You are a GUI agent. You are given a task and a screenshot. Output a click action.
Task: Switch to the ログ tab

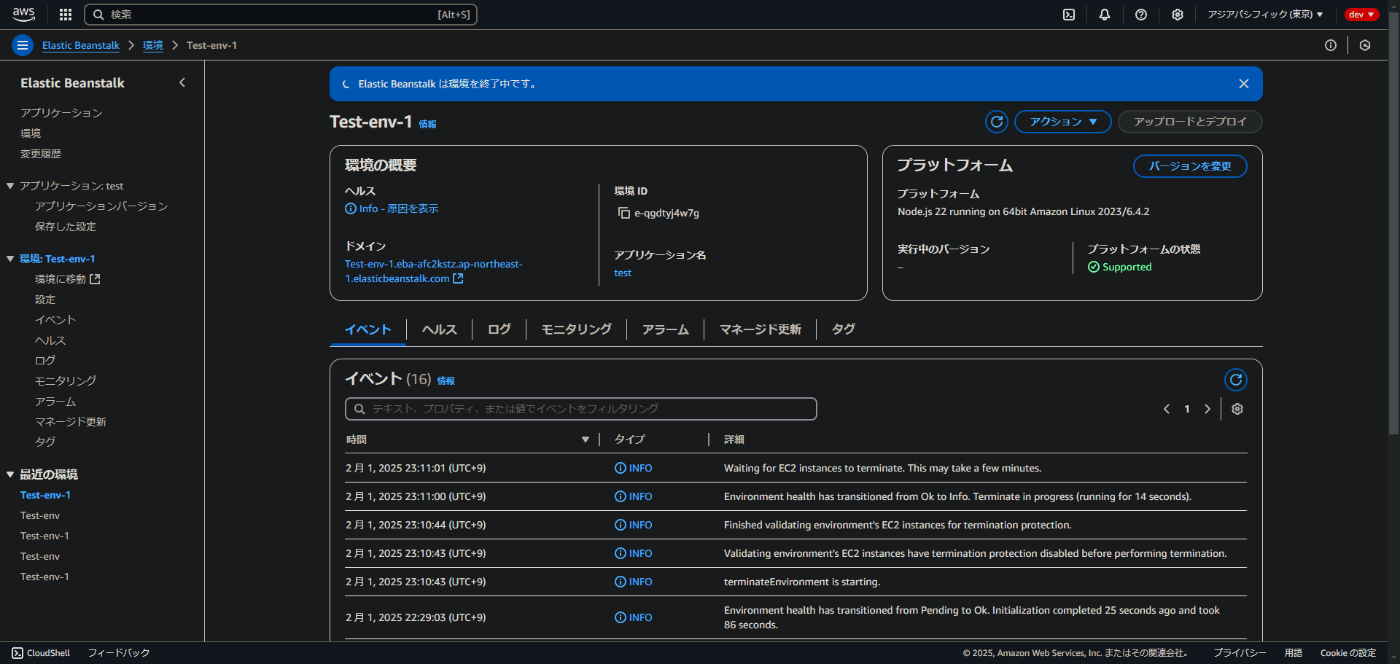point(499,329)
